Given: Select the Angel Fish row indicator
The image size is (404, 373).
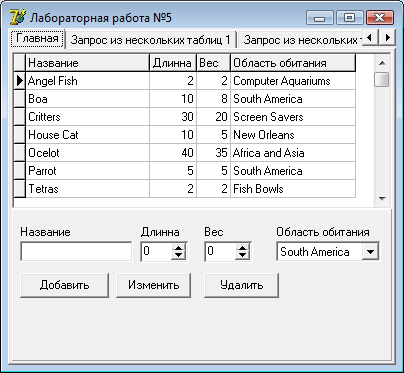Looking at the screenshot, I should [x=20, y=81].
